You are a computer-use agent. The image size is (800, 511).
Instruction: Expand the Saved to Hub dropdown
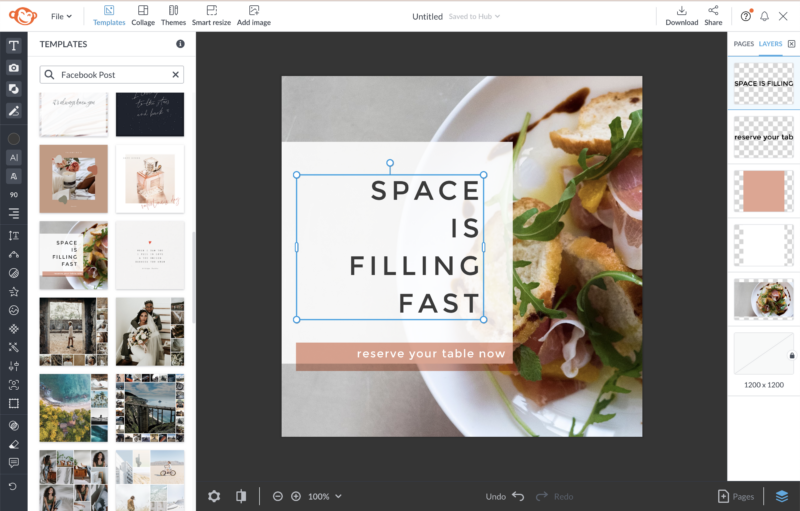tap(474, 16)
